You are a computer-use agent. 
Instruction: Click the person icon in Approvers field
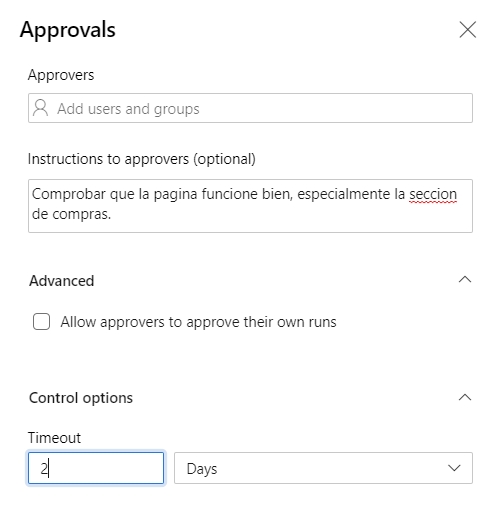point(41,108)
